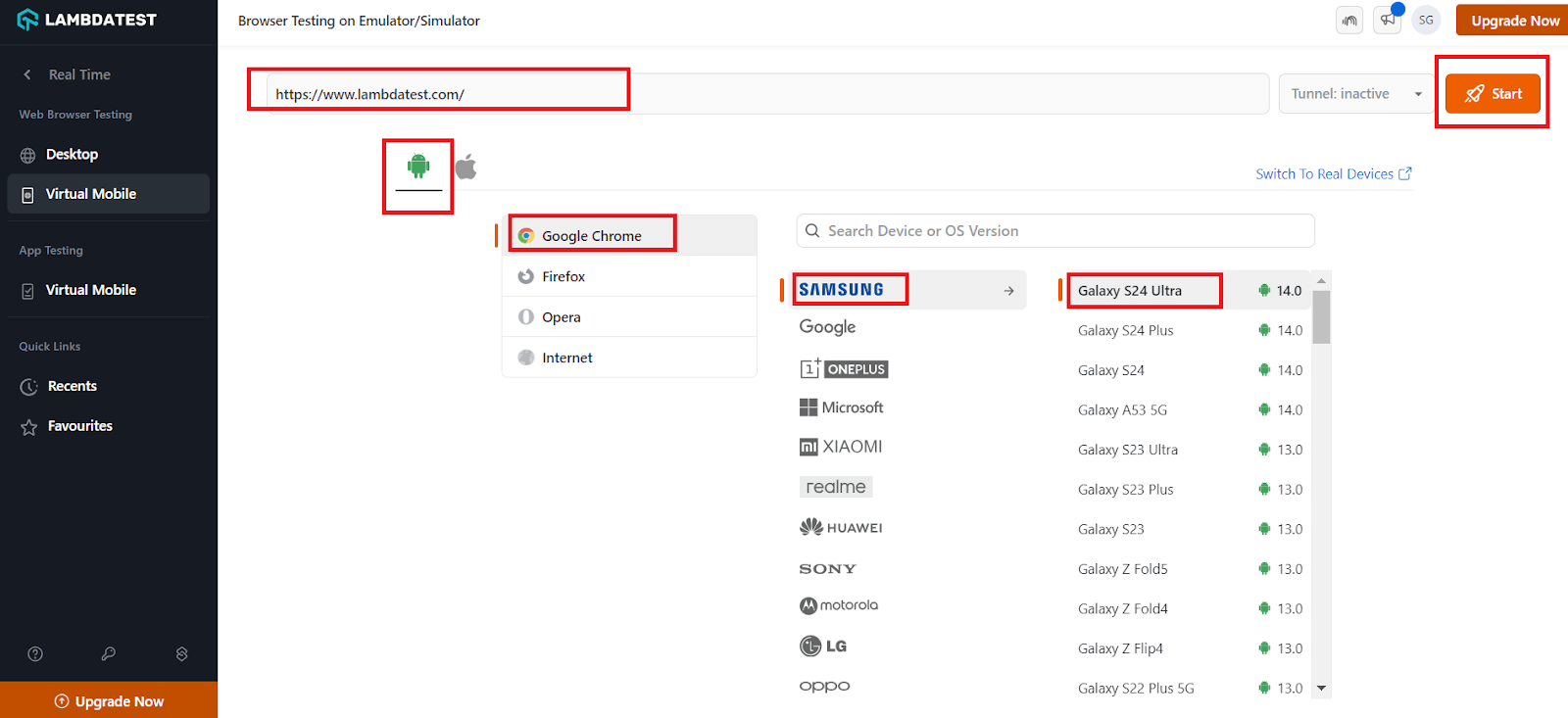Select the Apple iOS platform icon
1568x718 pixels.
[466, 167]
